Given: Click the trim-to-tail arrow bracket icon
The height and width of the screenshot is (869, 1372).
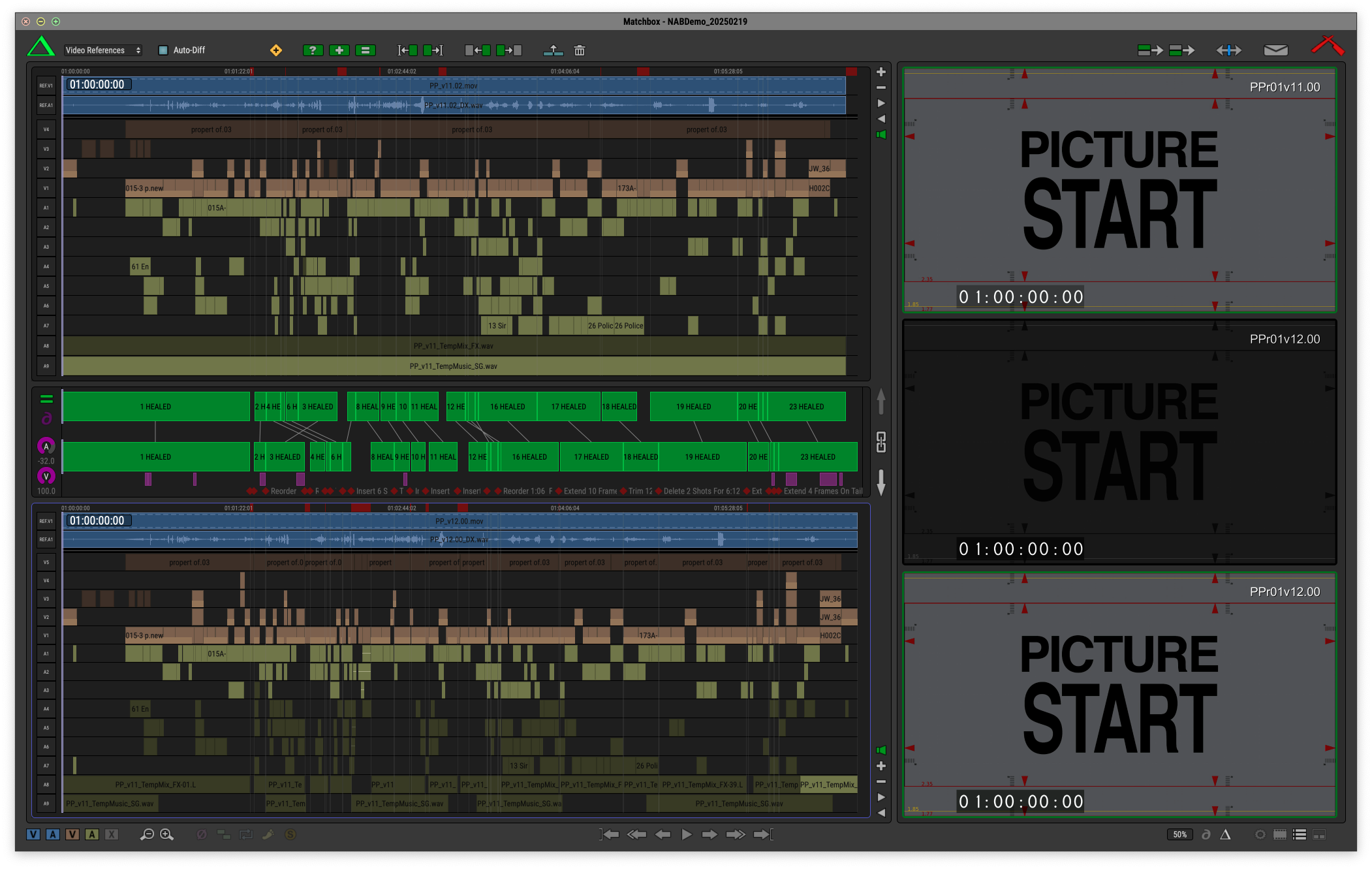Looking at the screenshot, I should 433,50.
